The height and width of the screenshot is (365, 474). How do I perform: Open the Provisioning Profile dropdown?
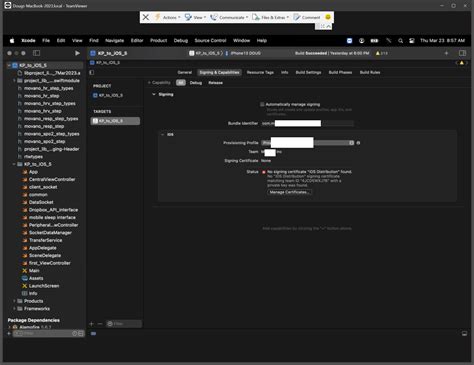point(307,143)
